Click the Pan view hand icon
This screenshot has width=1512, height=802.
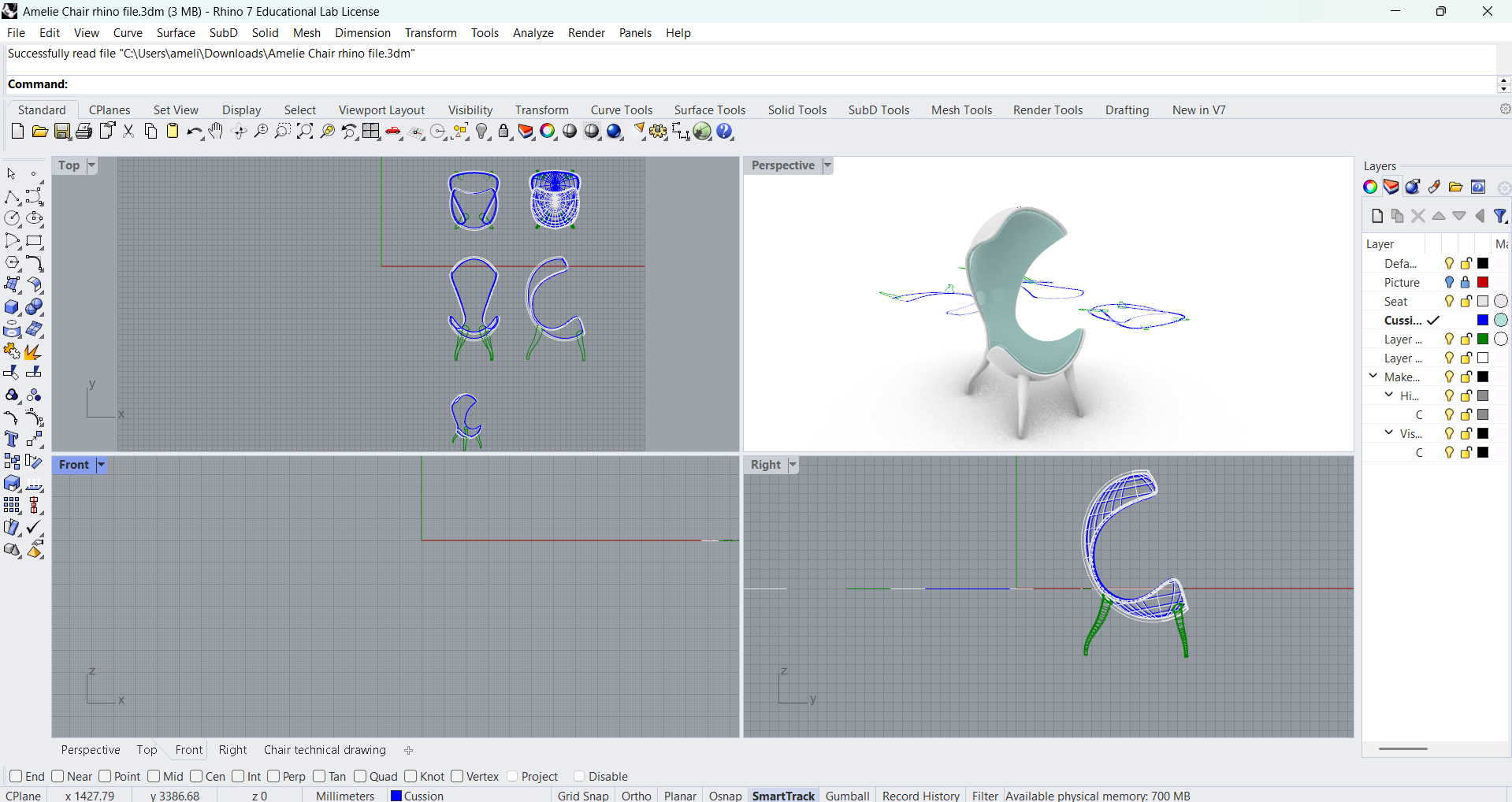pos(216,132)
